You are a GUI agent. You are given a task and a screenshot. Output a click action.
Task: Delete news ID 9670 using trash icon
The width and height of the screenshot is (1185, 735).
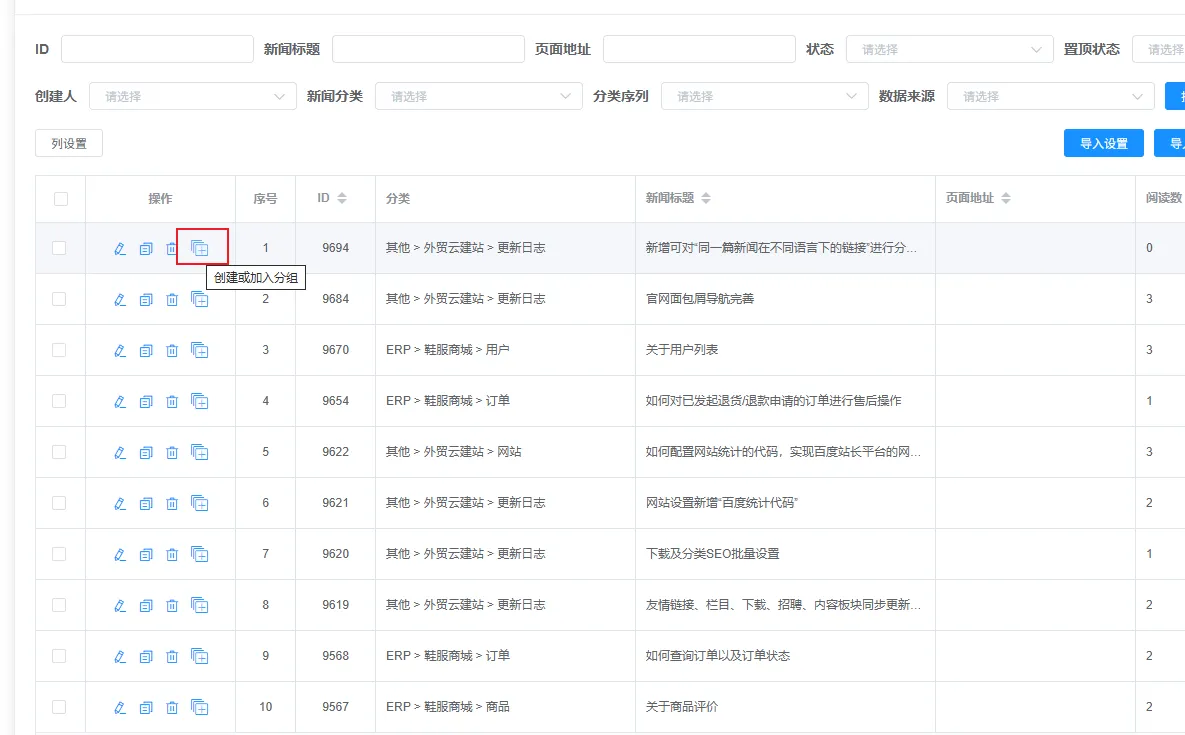(172, 350)
